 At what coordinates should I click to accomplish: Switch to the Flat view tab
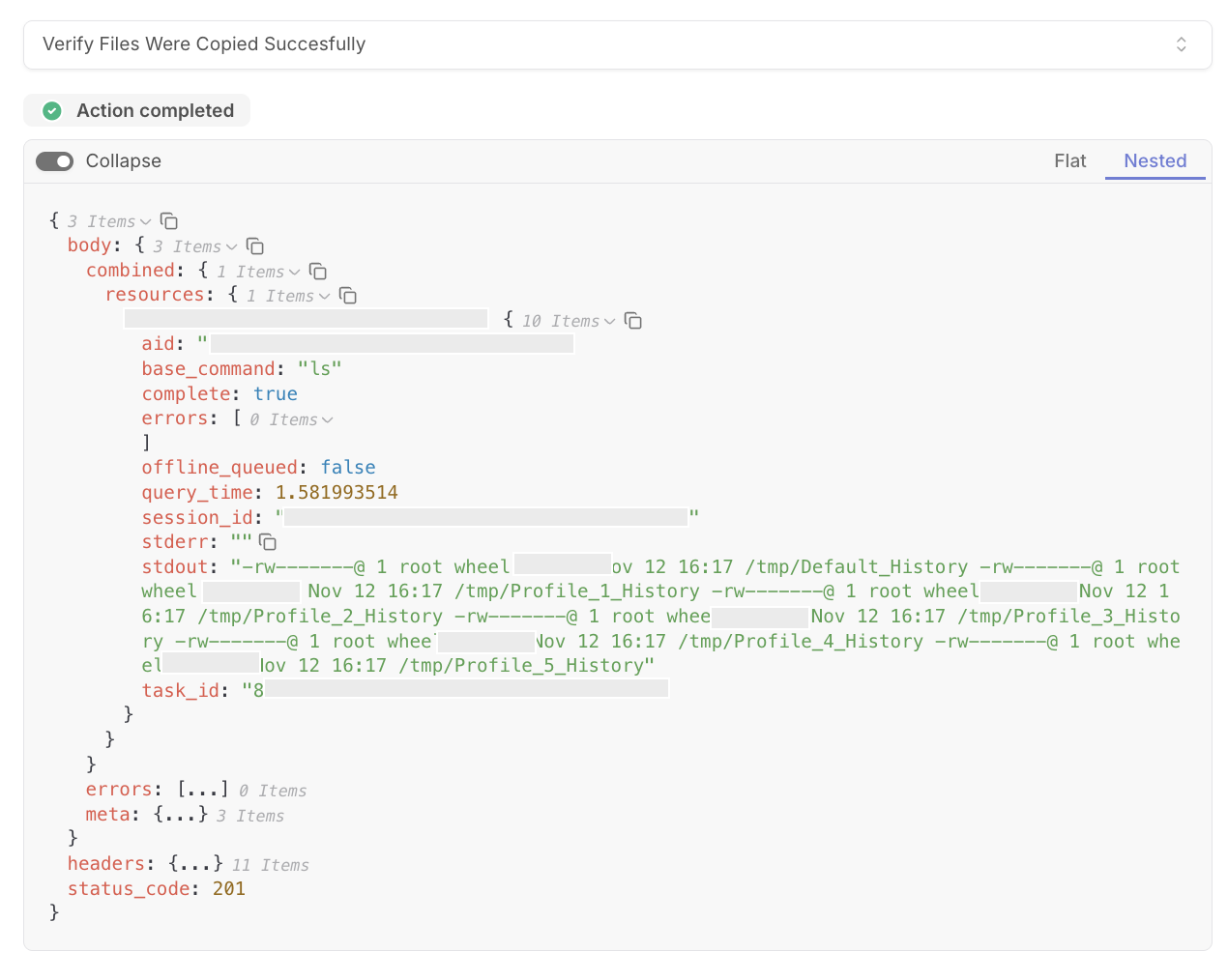[1070, 161]
